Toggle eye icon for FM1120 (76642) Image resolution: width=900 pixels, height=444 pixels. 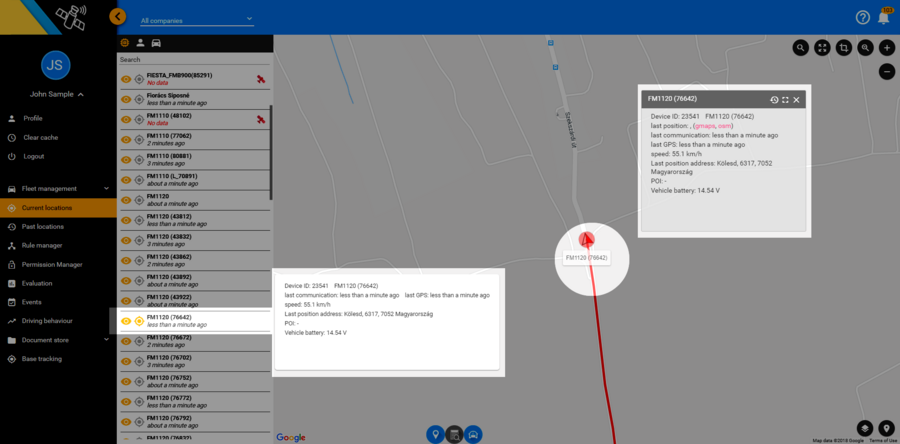[126, 321]
